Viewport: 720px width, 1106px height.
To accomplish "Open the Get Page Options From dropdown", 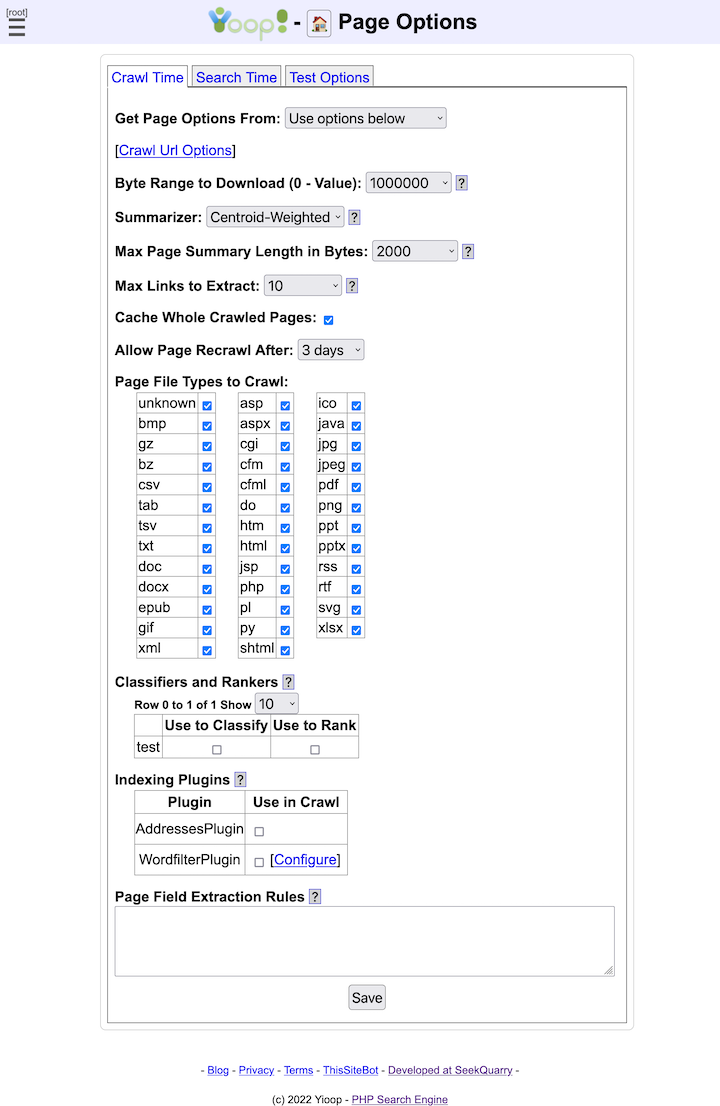I will pyautogui.click(x=365, y=118).
